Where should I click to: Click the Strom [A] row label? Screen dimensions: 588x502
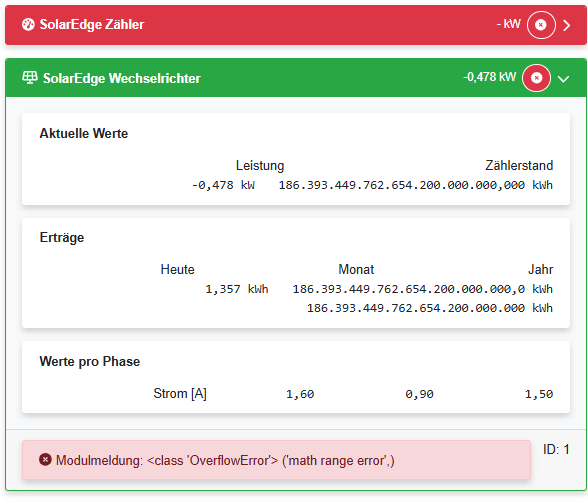pyautogui.click(x=180, y=394)
